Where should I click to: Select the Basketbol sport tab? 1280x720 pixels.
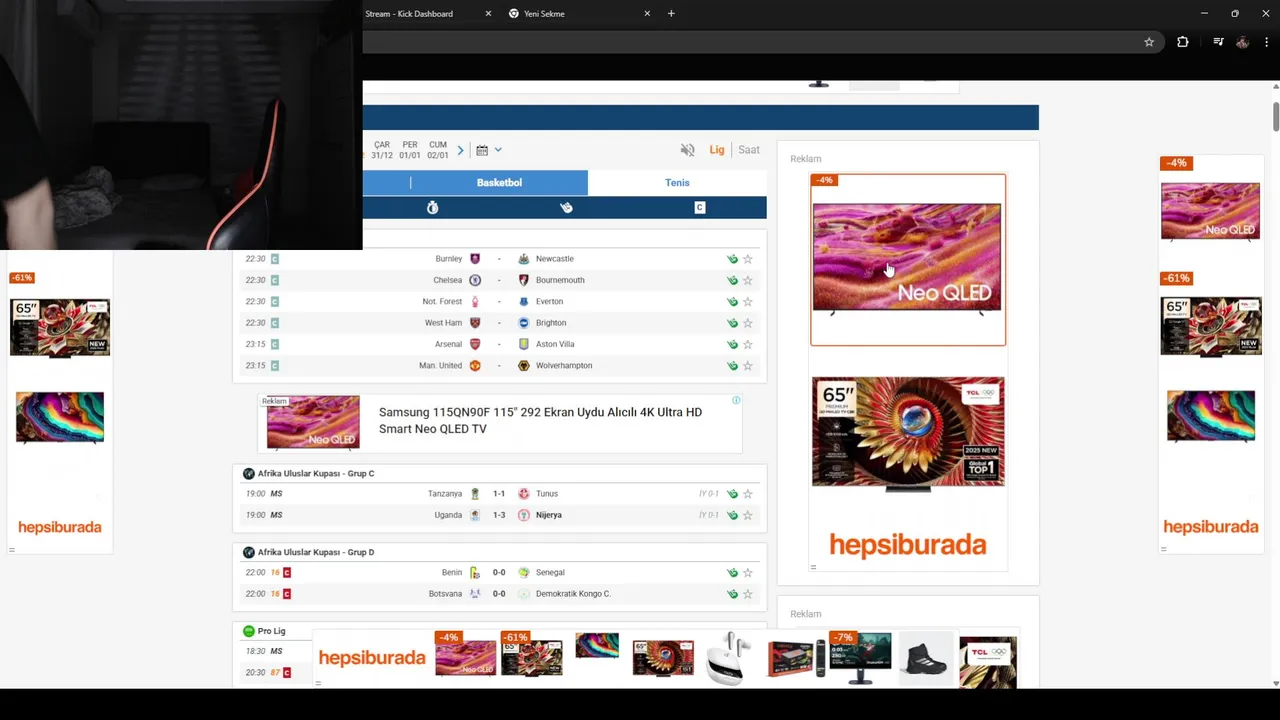coord(499,182)
